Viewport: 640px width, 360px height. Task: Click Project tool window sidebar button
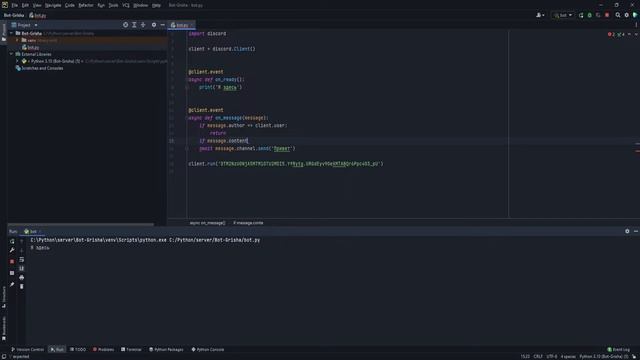[x=4, y=33]
